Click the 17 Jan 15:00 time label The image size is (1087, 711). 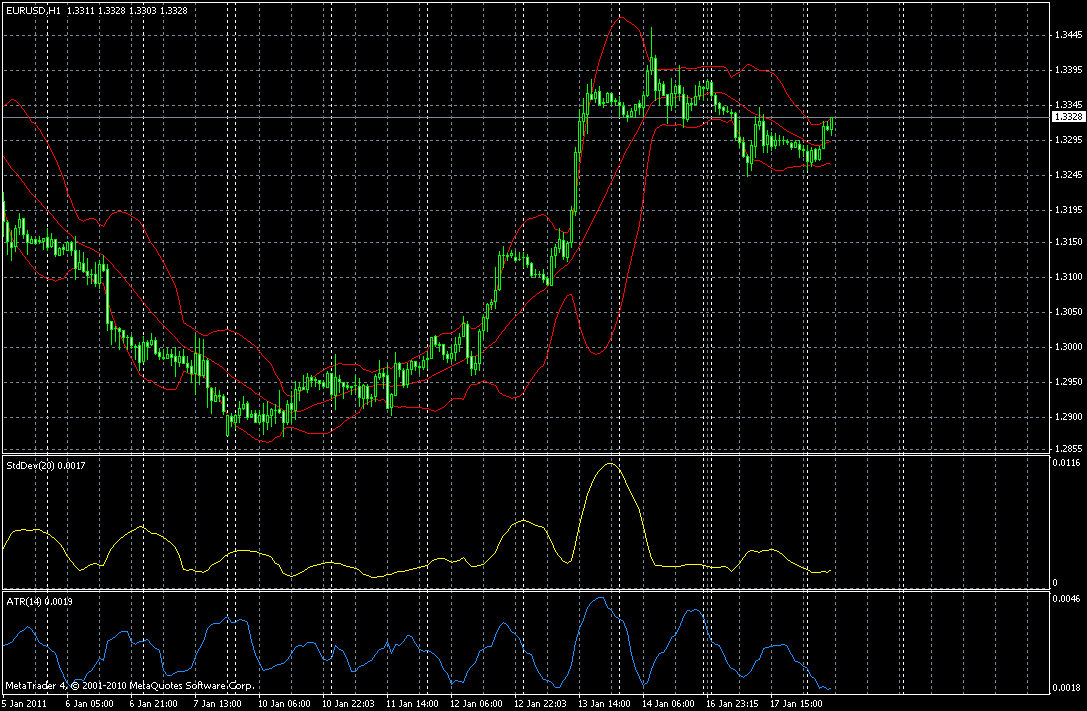click(796, 703)
